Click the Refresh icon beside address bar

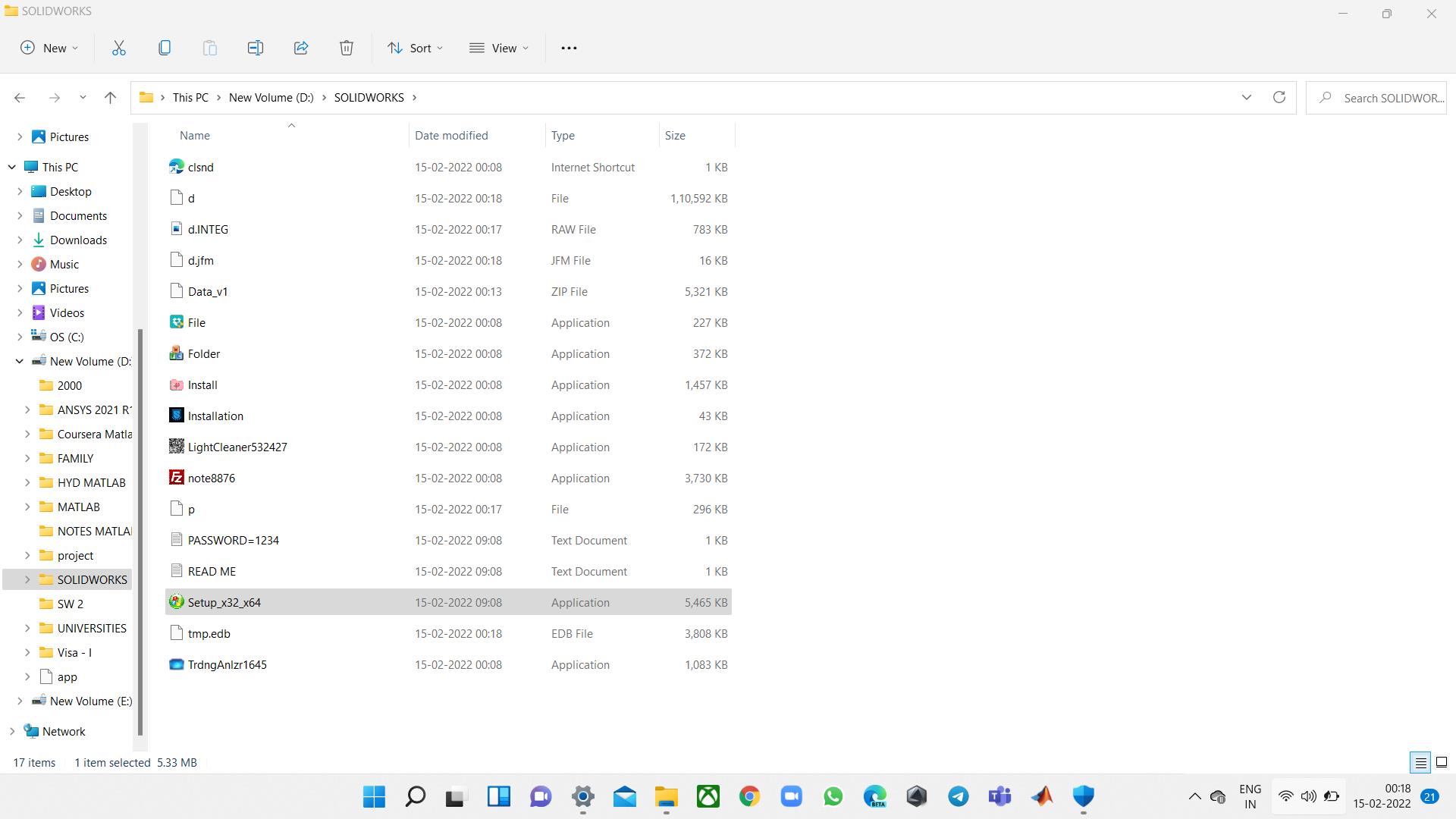(1279, 97)
